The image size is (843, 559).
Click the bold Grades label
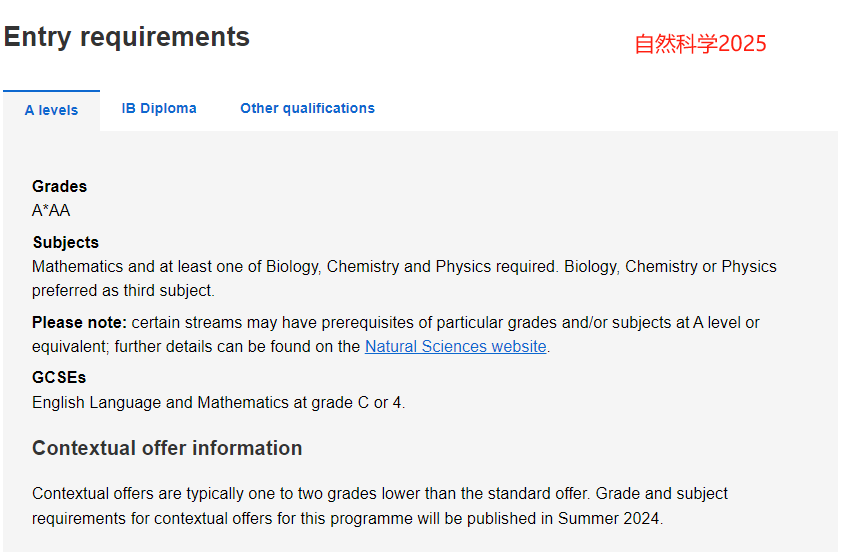tap(59, 186)
